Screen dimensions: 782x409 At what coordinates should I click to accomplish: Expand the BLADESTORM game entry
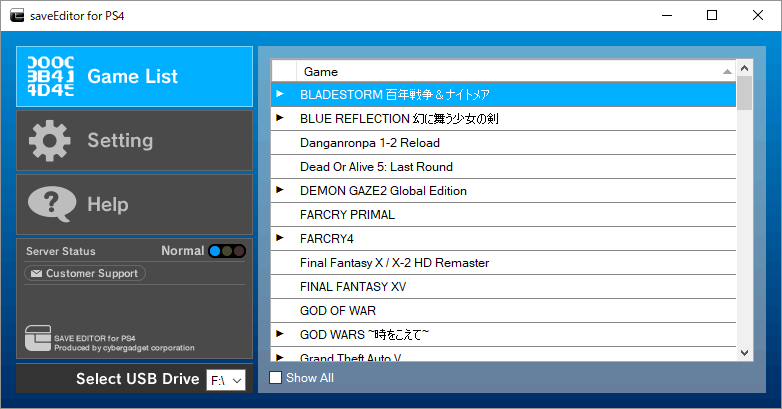[x=280, y=94]
